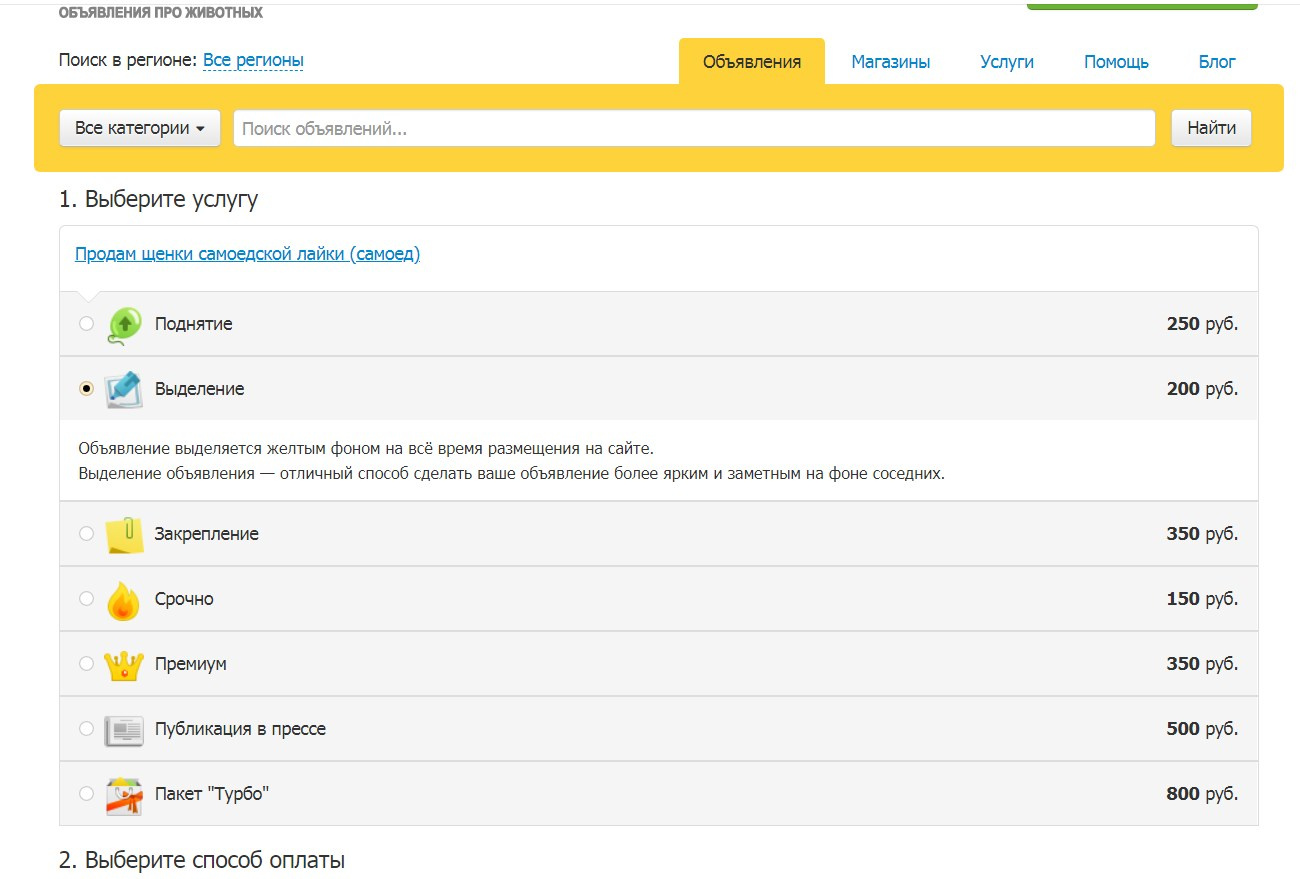The image size is (1300, 879).
Task: Pick the Публикация в прессе radio button
Action: pos(86,729)
